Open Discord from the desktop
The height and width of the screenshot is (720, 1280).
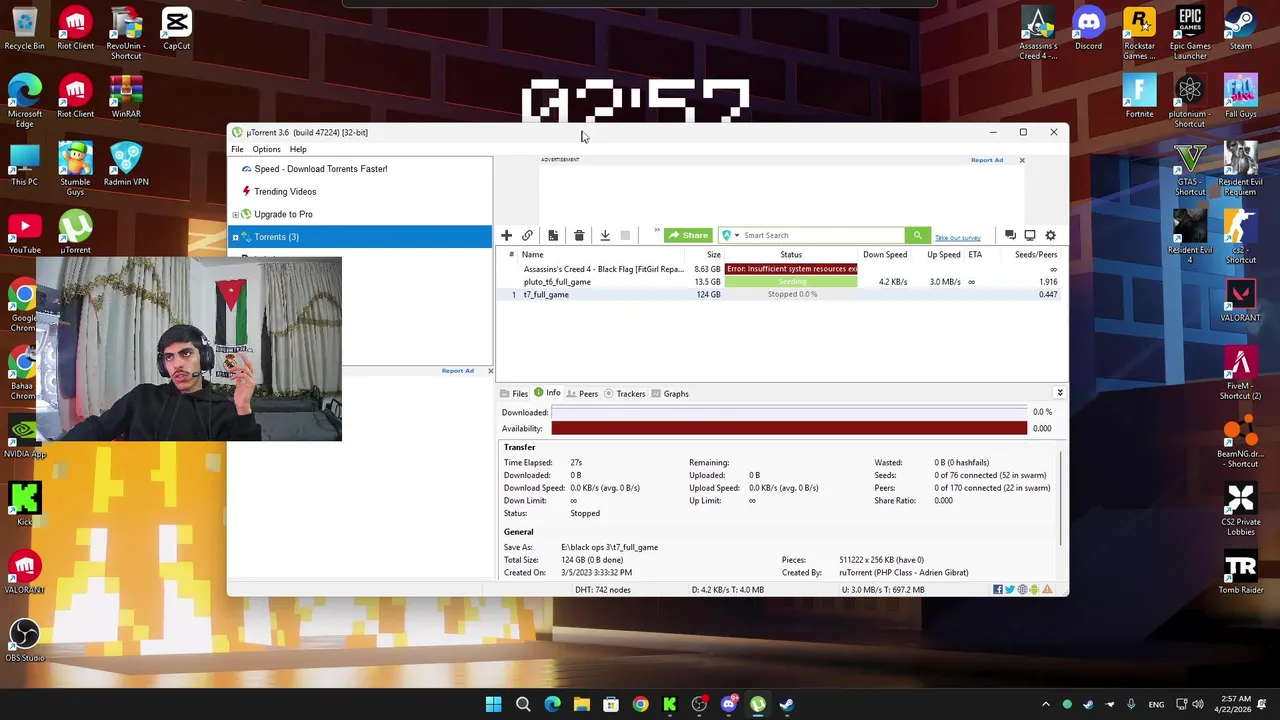pyautogui.click(x=1088, y=29)
